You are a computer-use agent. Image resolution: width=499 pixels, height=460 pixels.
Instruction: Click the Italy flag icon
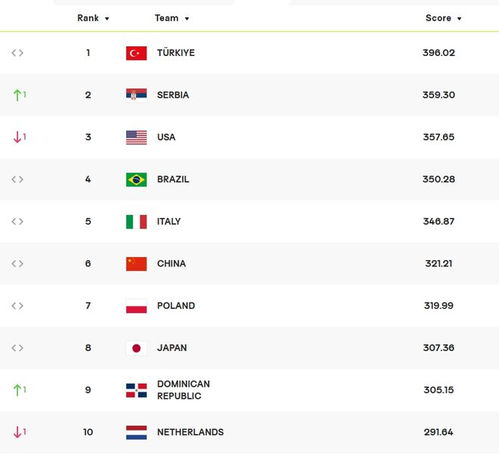[x=136, y=222]
